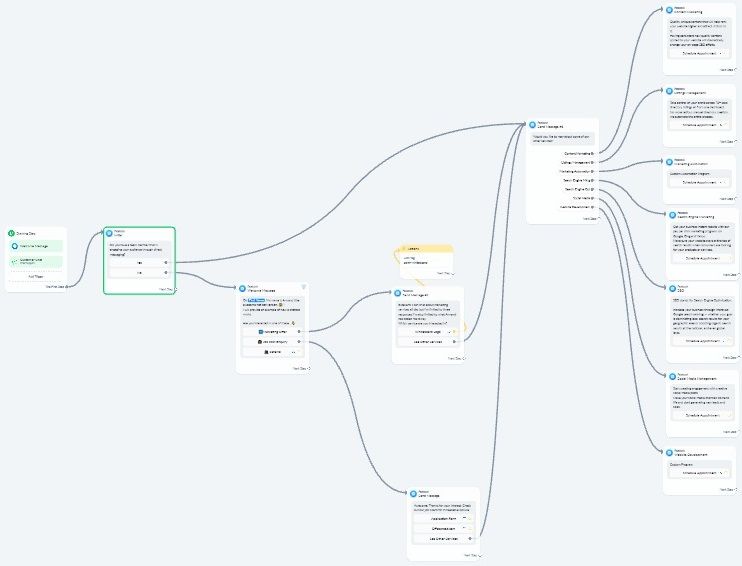The height and width of the screenshot is (566, 742).
Task: Click the Messenger icon on Social Media Management node
Action: pos(669,376)
